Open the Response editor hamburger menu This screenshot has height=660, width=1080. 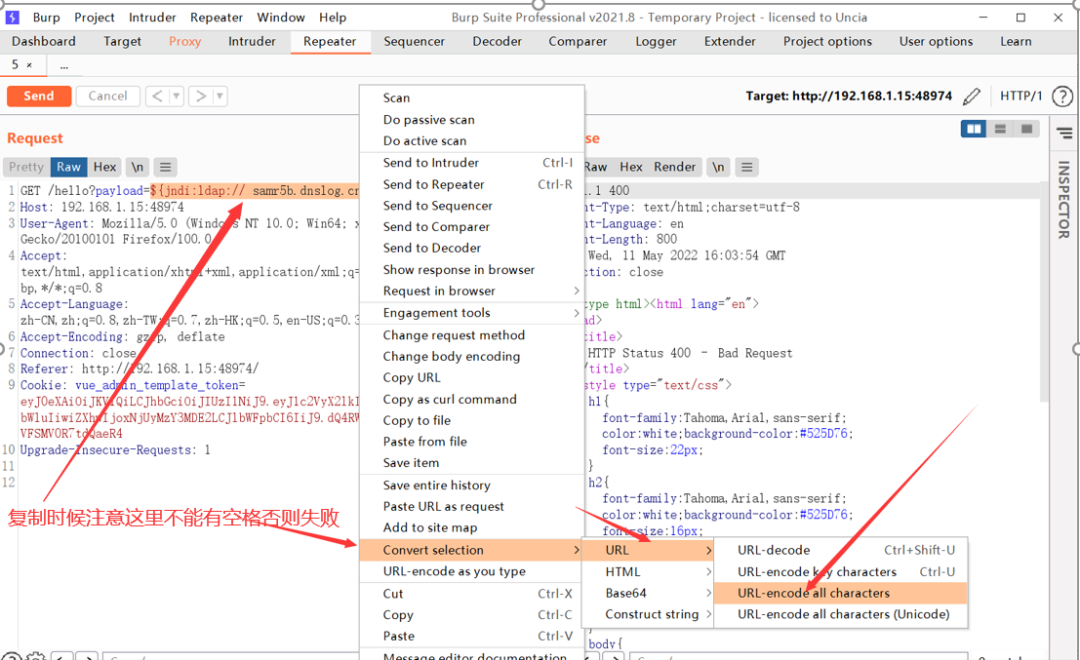747,167
